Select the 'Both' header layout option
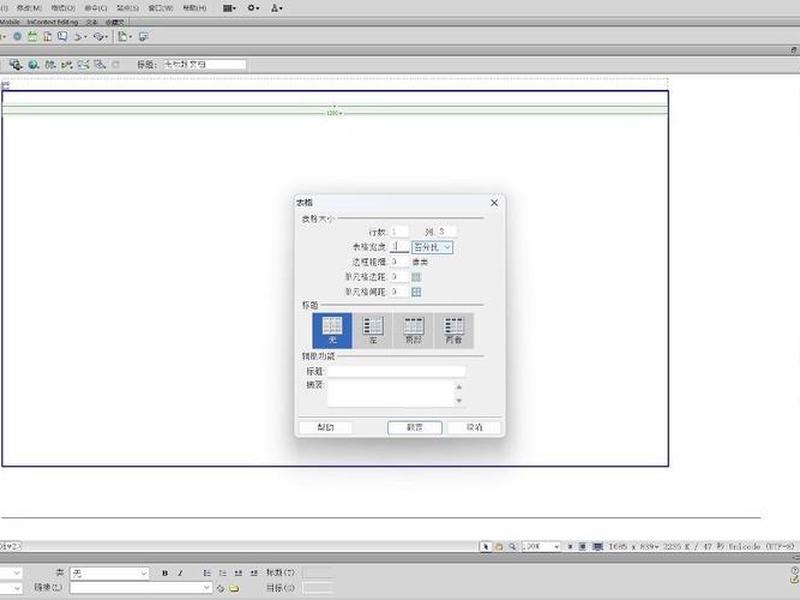The width and height of the screenshot is (800, 600). [x=454, y=331]
